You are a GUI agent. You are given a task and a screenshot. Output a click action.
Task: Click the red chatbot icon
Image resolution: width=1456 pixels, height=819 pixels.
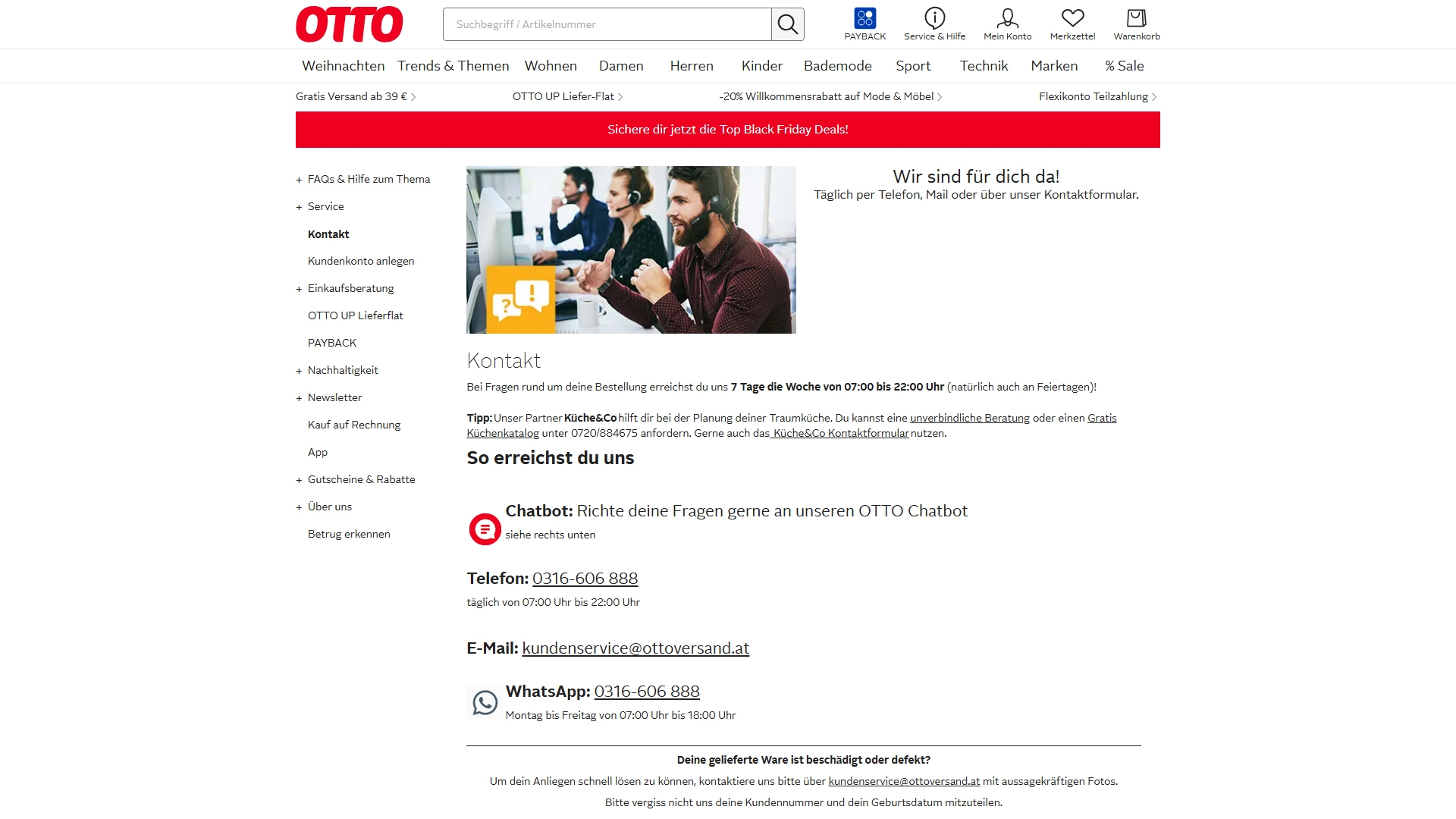pos(485,529)
